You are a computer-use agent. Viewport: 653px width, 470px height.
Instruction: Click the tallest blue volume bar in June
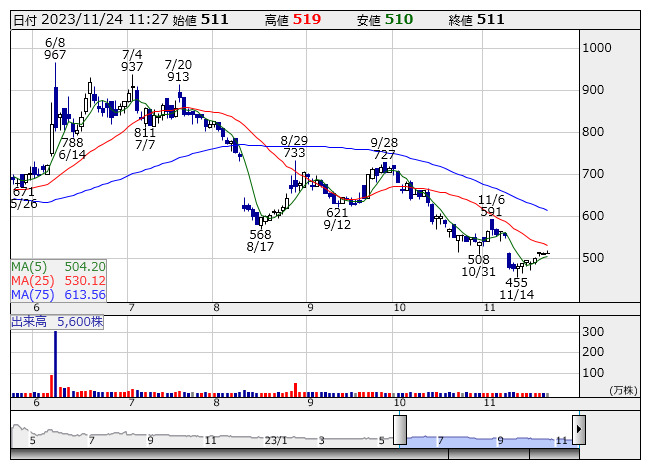(56, 363)
